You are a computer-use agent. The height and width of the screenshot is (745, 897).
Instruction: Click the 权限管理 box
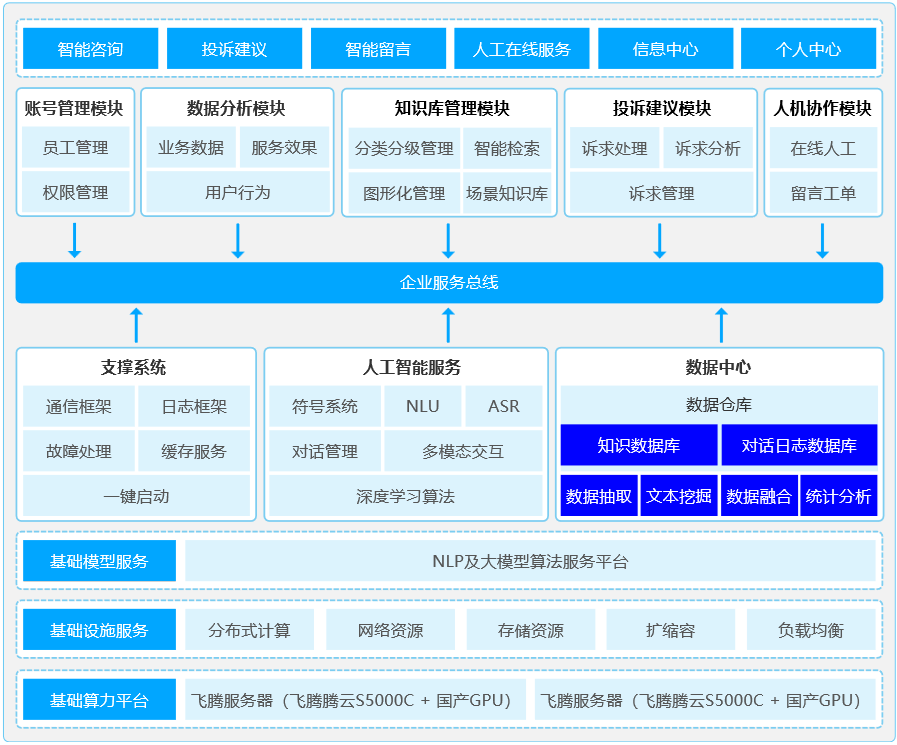click(76, 192)
